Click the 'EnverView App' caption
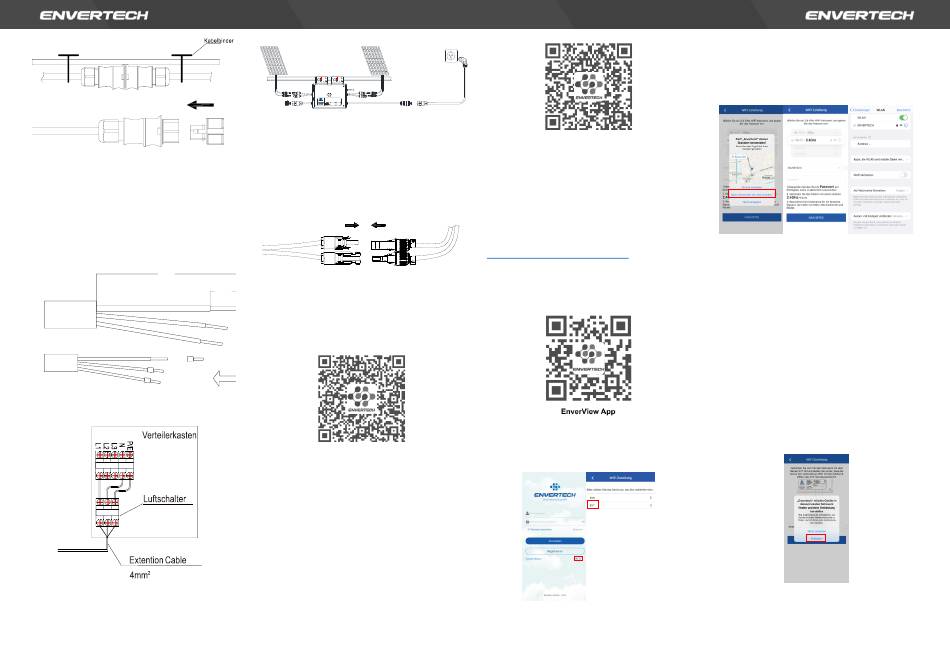 pos(588,411)
